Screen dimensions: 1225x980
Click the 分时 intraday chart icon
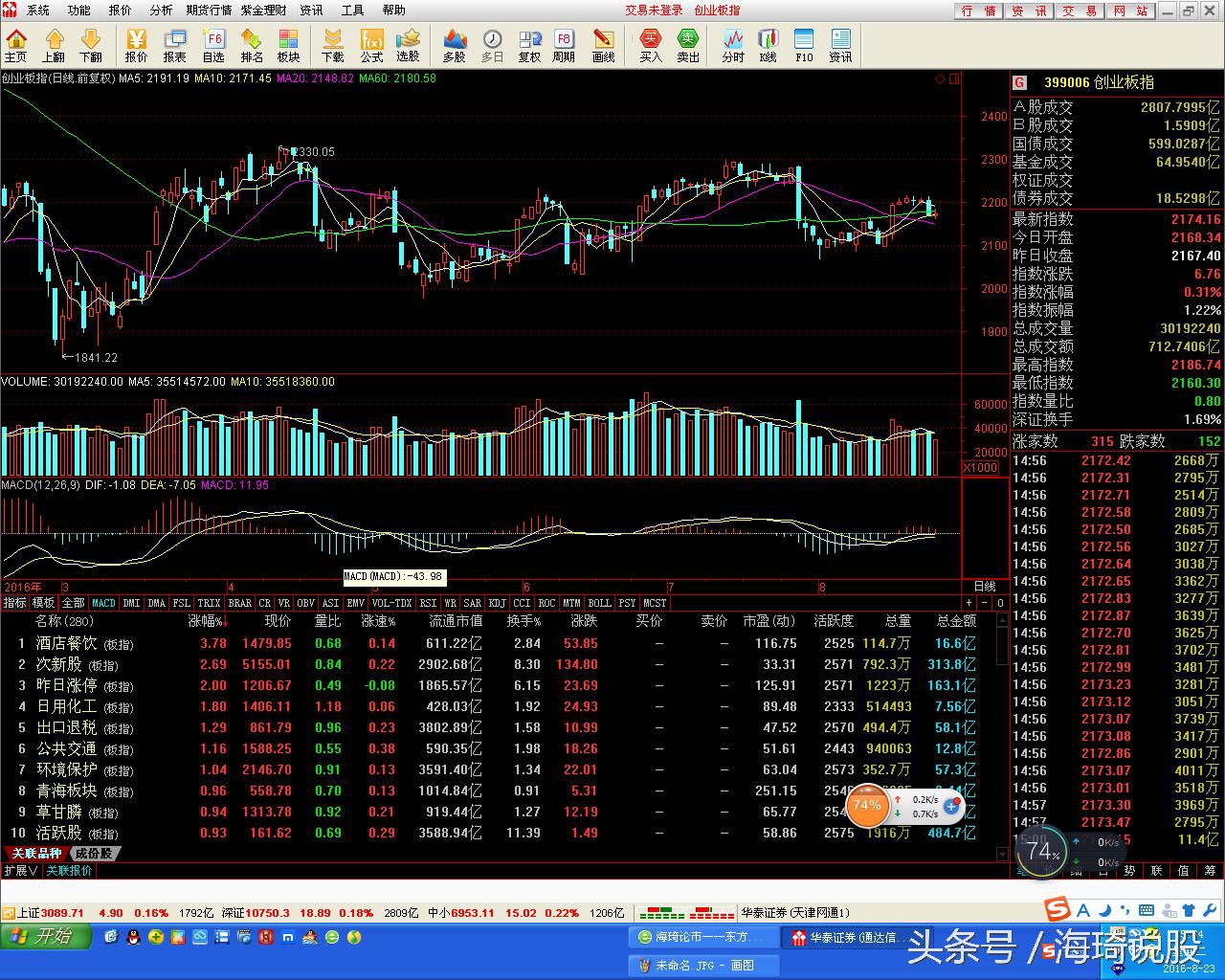[x=733, y=45]
